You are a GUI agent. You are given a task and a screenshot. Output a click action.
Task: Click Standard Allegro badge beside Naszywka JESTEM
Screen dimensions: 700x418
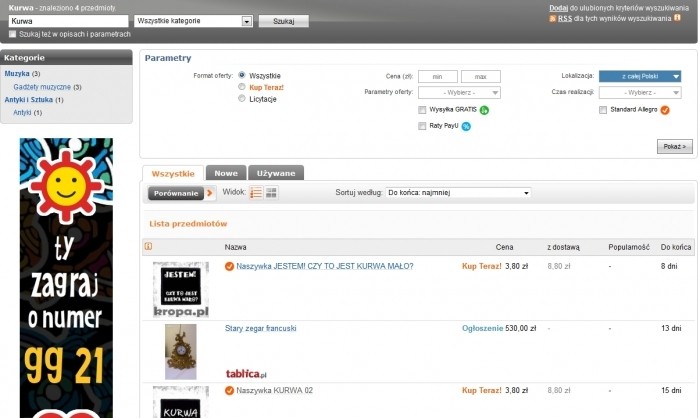[230, 266]
